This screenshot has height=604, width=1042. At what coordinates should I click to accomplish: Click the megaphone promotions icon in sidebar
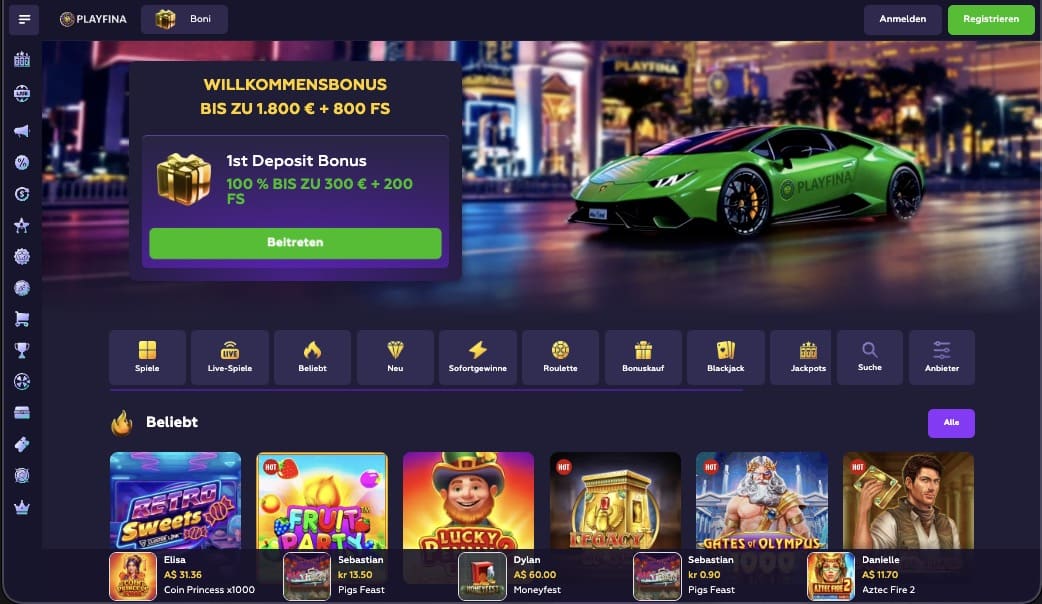pos(22,130)
